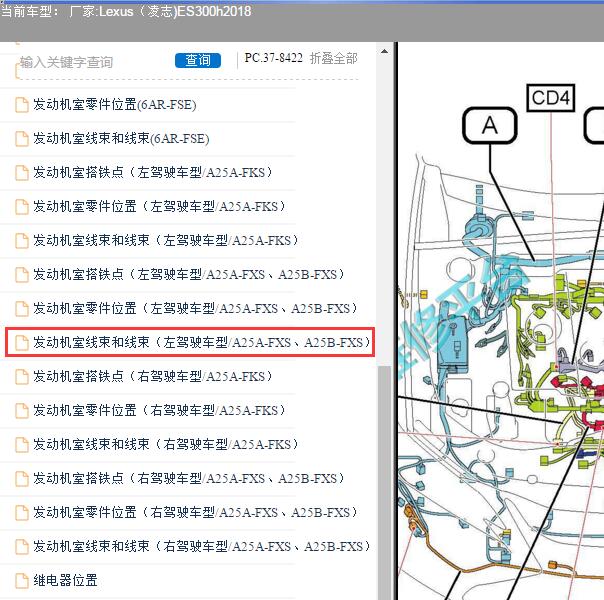
Task: Open 发动机室搭铁点（右驾驶车型/A25A-FXS、A25B-FXS）
Action: (189, 478)
